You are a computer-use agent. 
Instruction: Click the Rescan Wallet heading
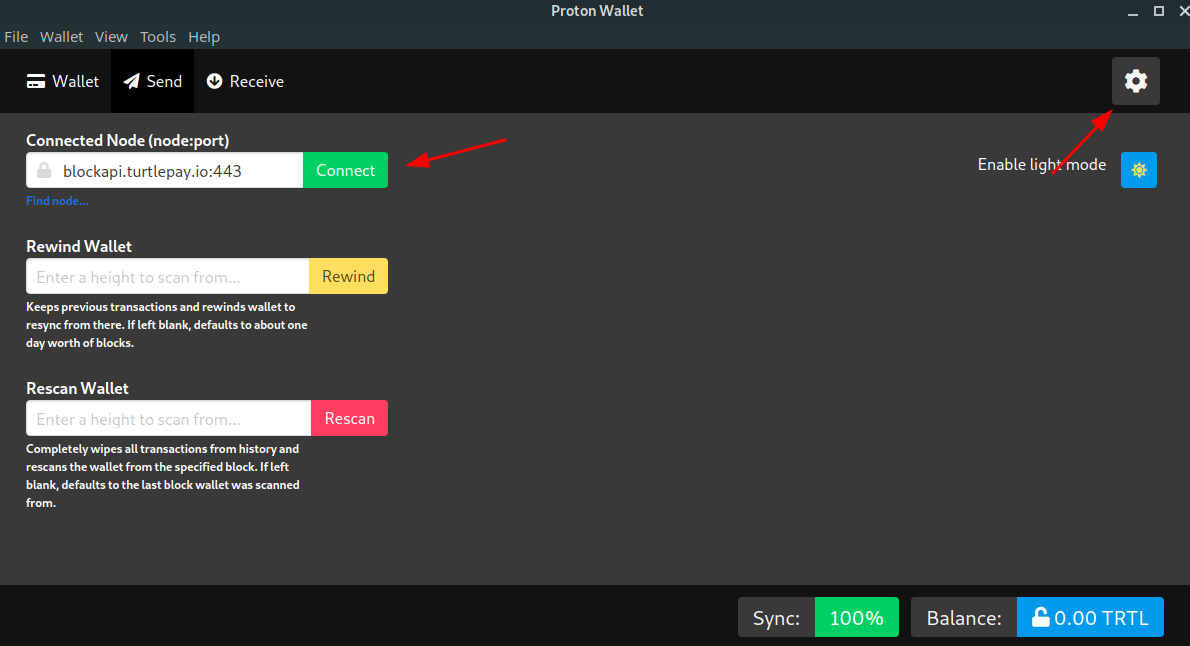coord(77,389)
